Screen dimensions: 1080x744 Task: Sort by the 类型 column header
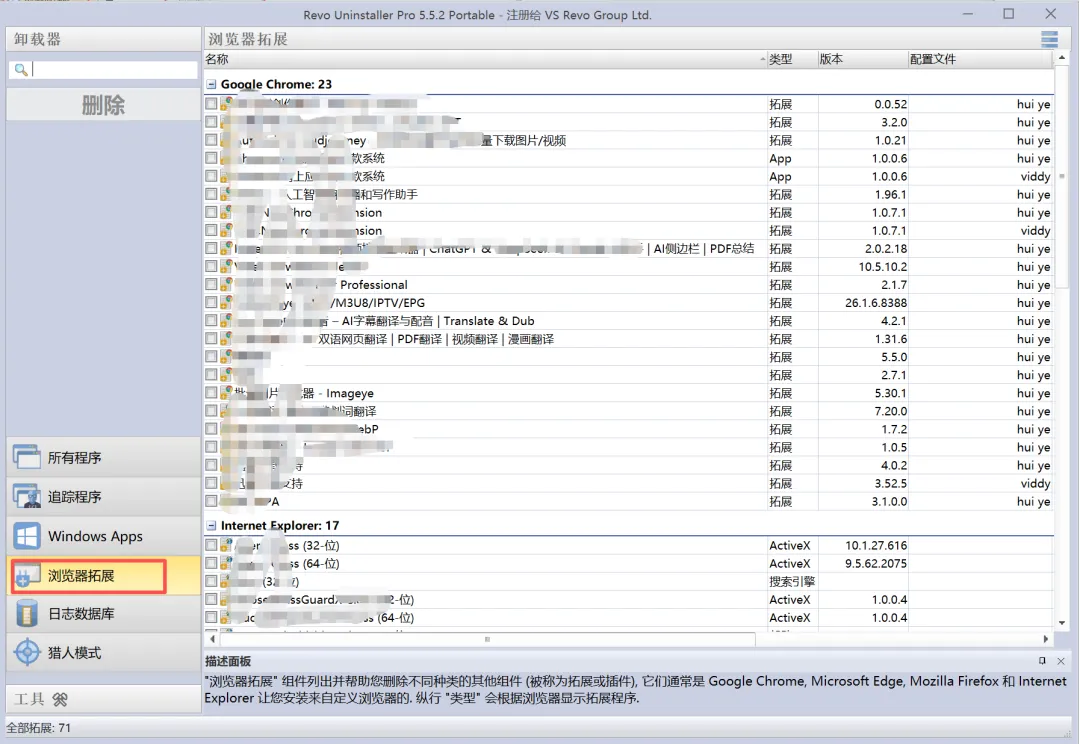[x=792, y=59]
